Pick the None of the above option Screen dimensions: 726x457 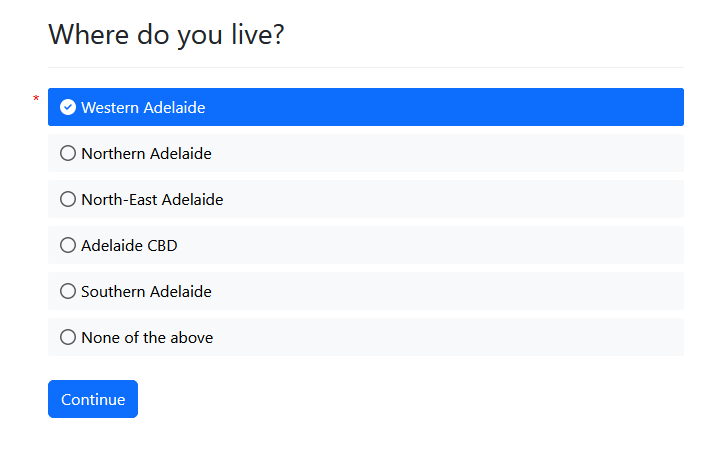tap(365, 338)
